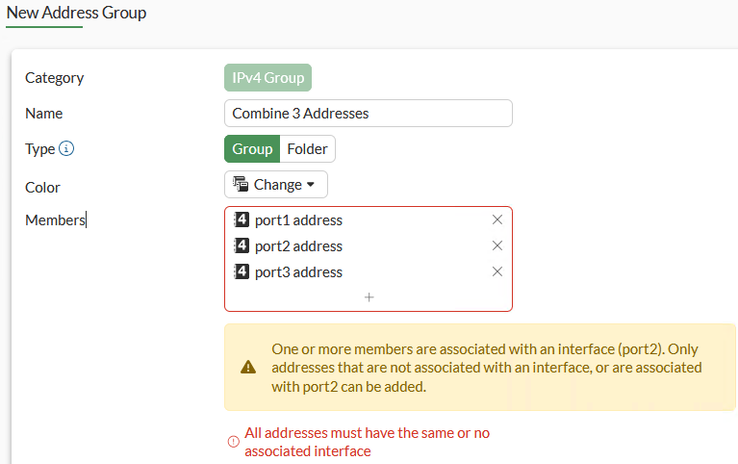Click the IPv4 Group category button
The image size is (738, 464).
click(x=268, y=78)
